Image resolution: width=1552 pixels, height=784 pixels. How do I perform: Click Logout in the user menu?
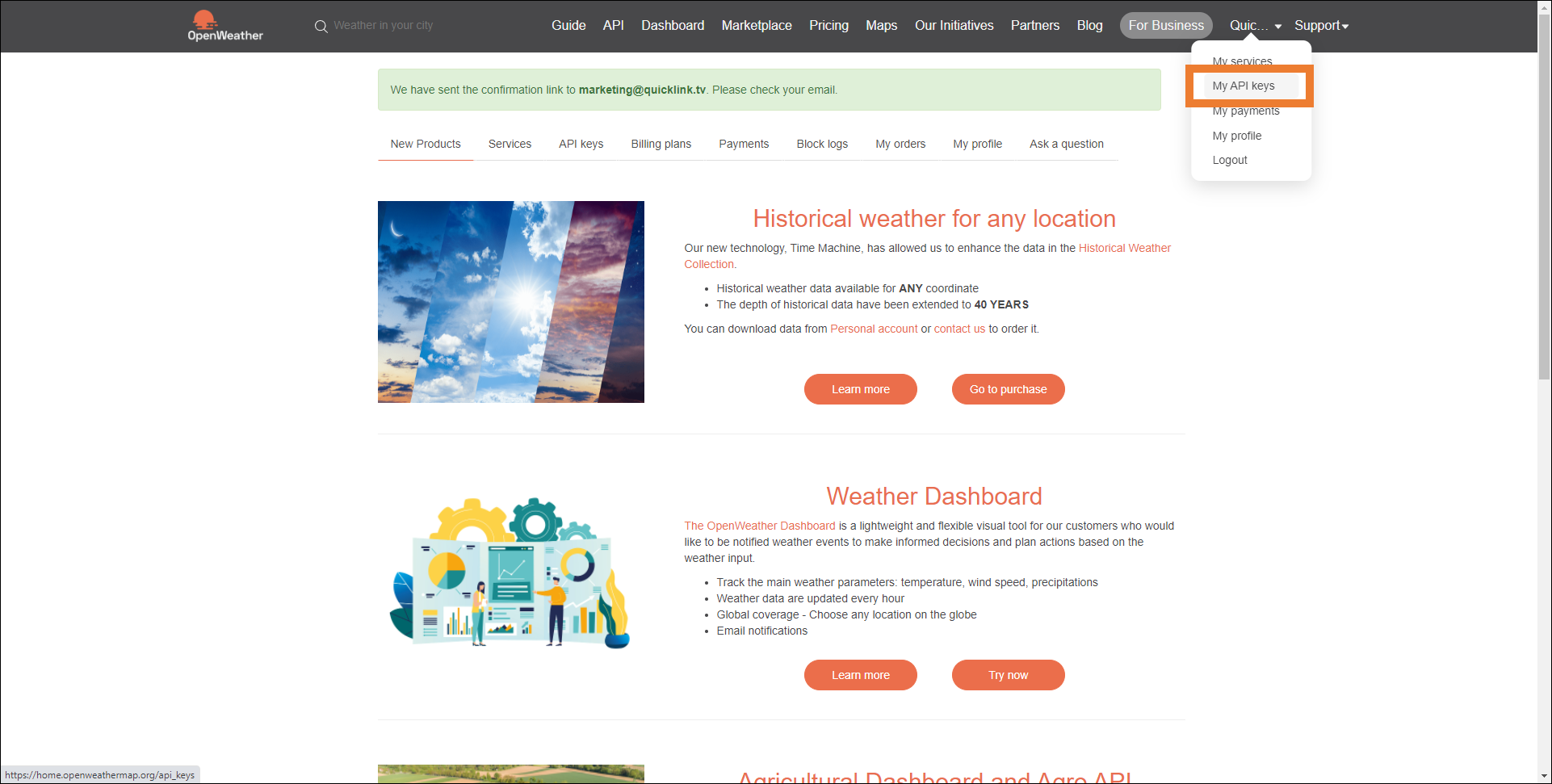1230,160
